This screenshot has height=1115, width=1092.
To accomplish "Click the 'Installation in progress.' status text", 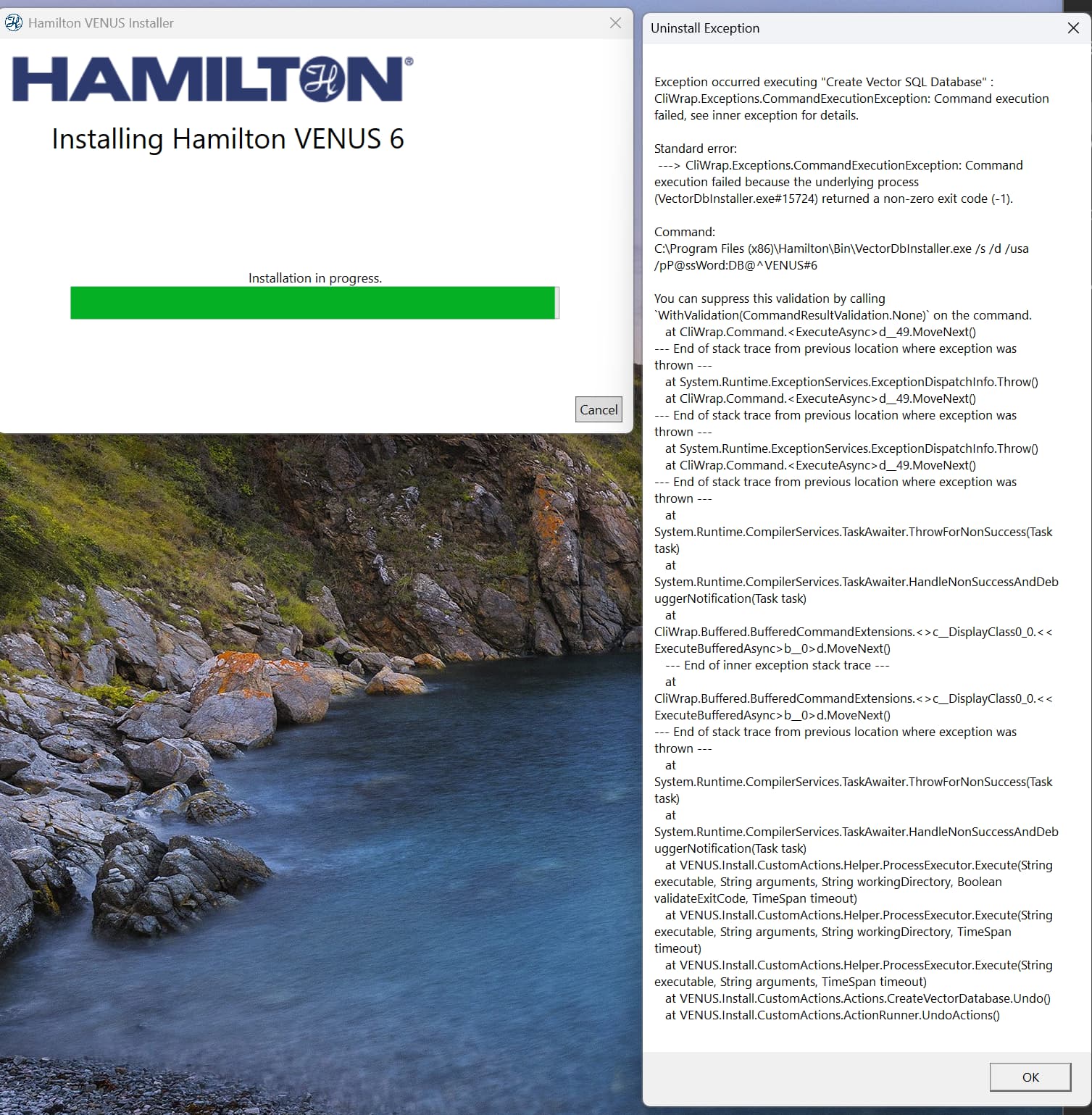I will pyautogui.click(x=315, y=278).
